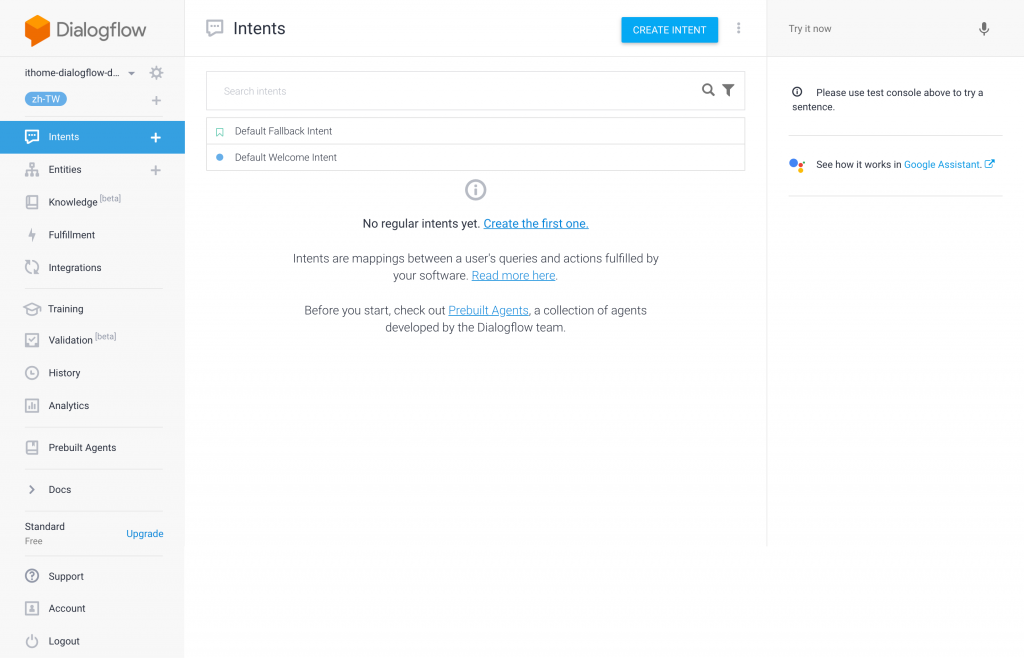Click the Welcome Intent blue dot
1024x658 pixels.
[x=219, y=157]
